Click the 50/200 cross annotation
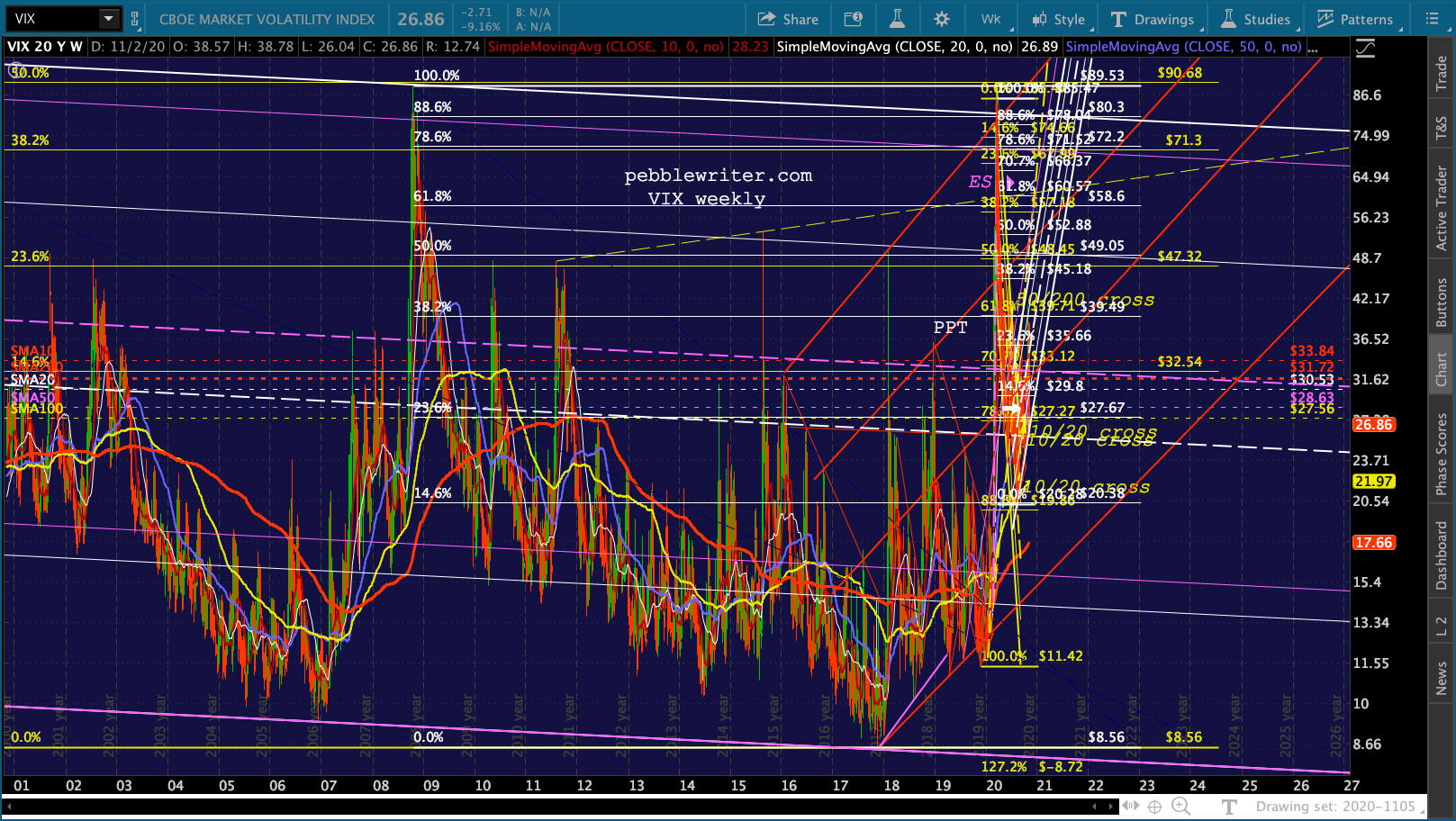The image size is (1456, 821). (x=1085, y=300)
